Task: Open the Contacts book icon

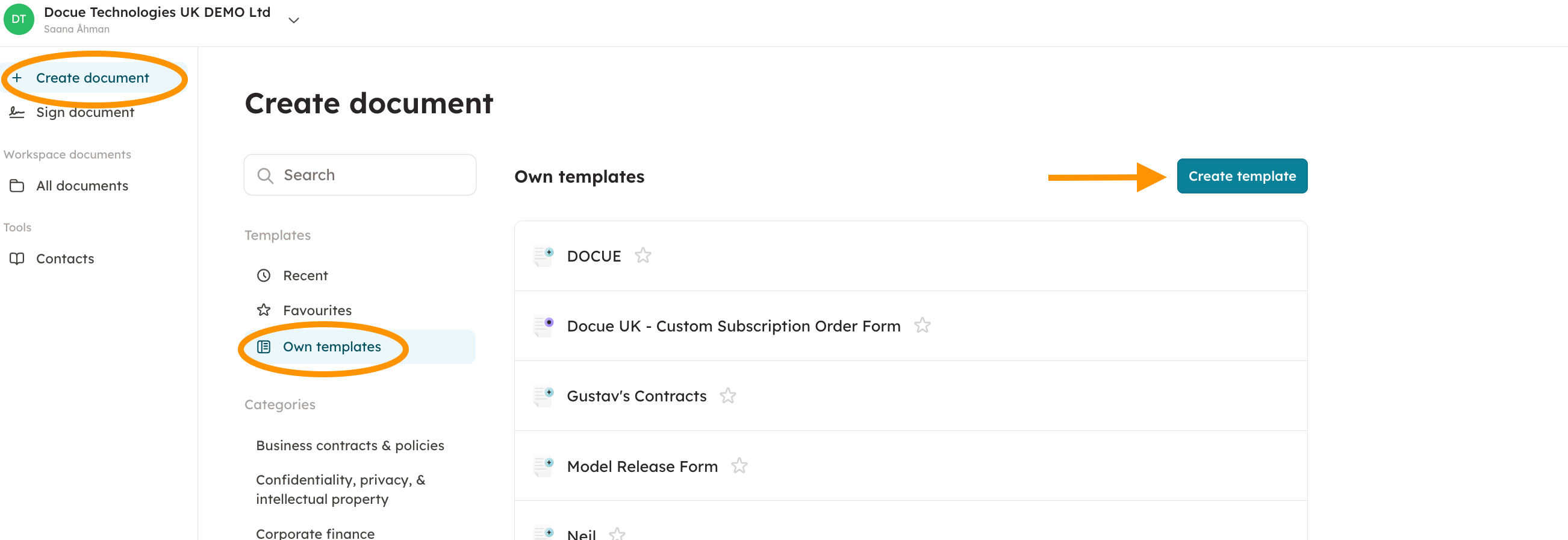Action: coord(17,259)
